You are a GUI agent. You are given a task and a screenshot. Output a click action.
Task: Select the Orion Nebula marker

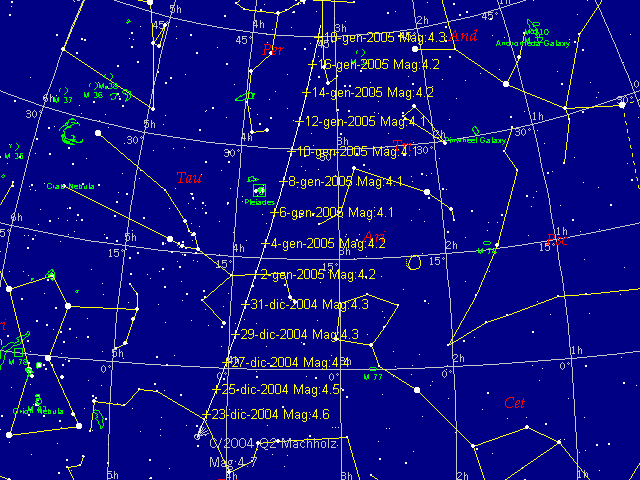tap(36, 399)
